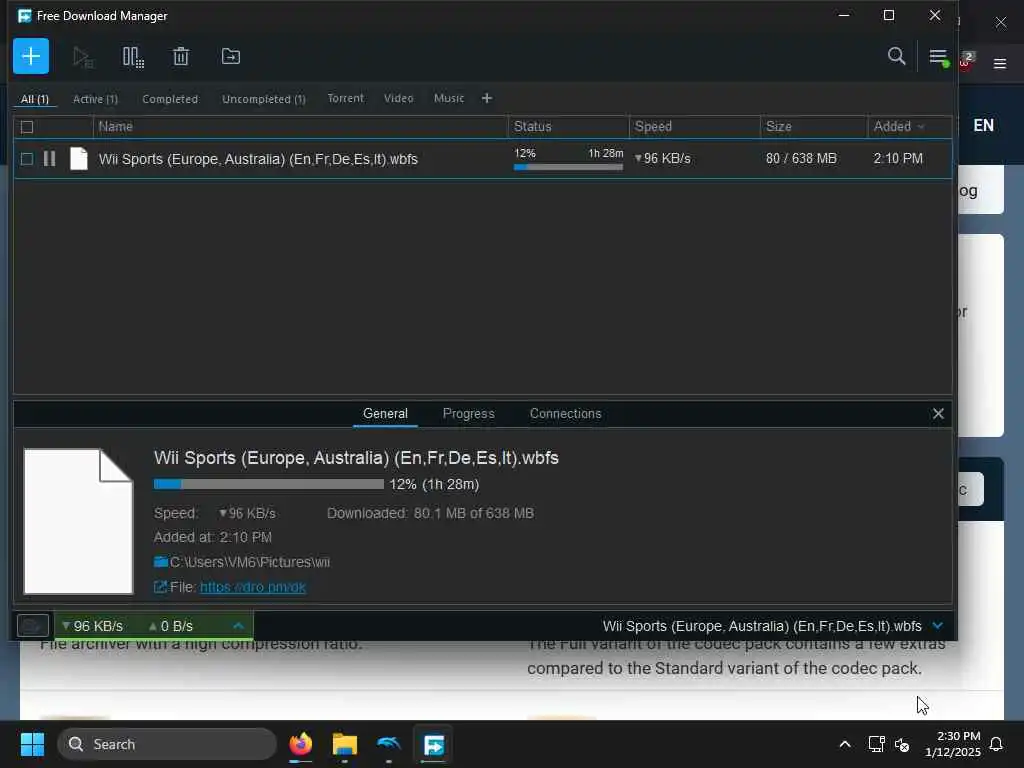Image resolution: width=1024 pixels, height=768 pixels.
Task: Click the large file thumbnail in General panel
Action: [x=78, y=521]
